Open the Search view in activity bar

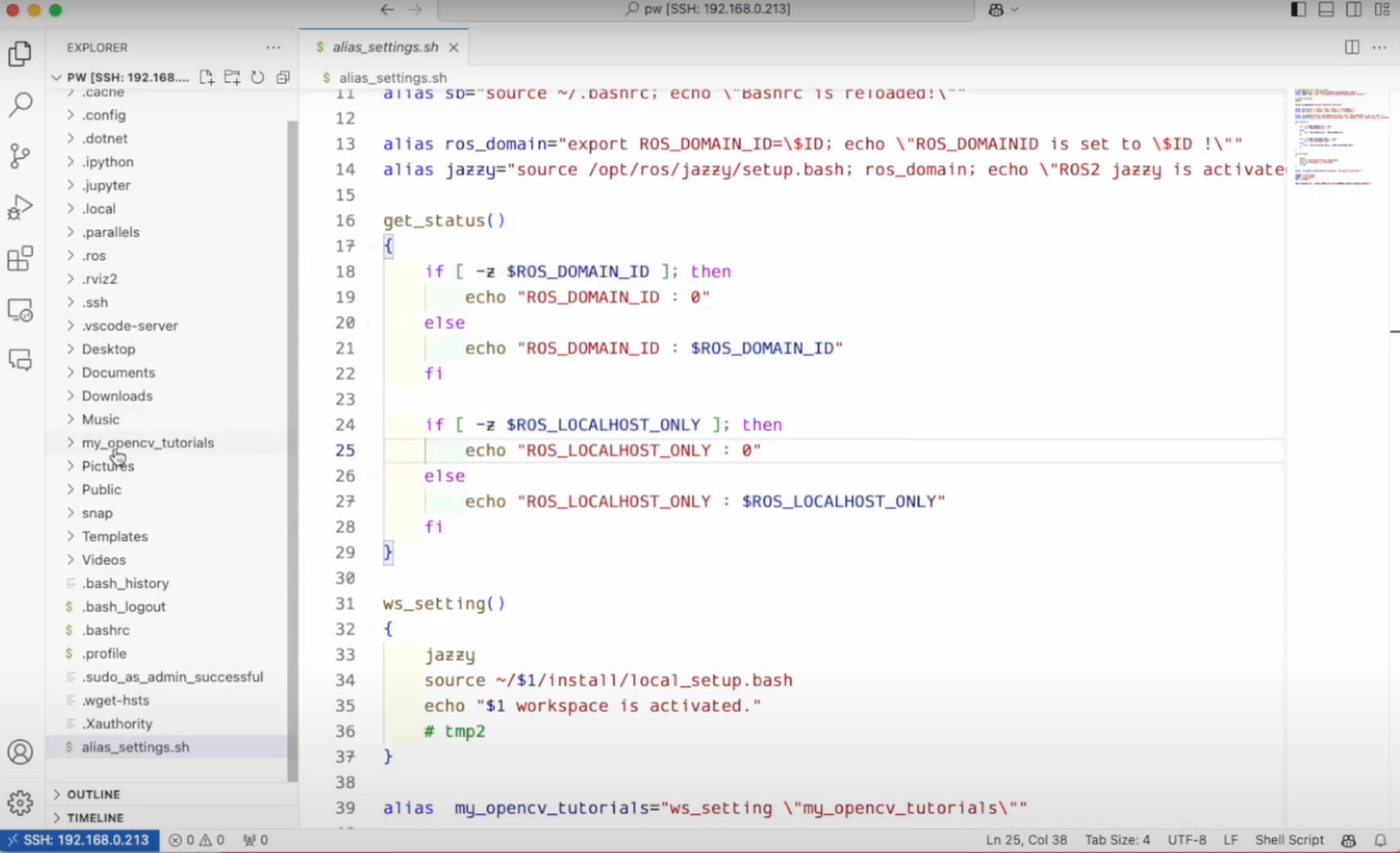point(20,104)
